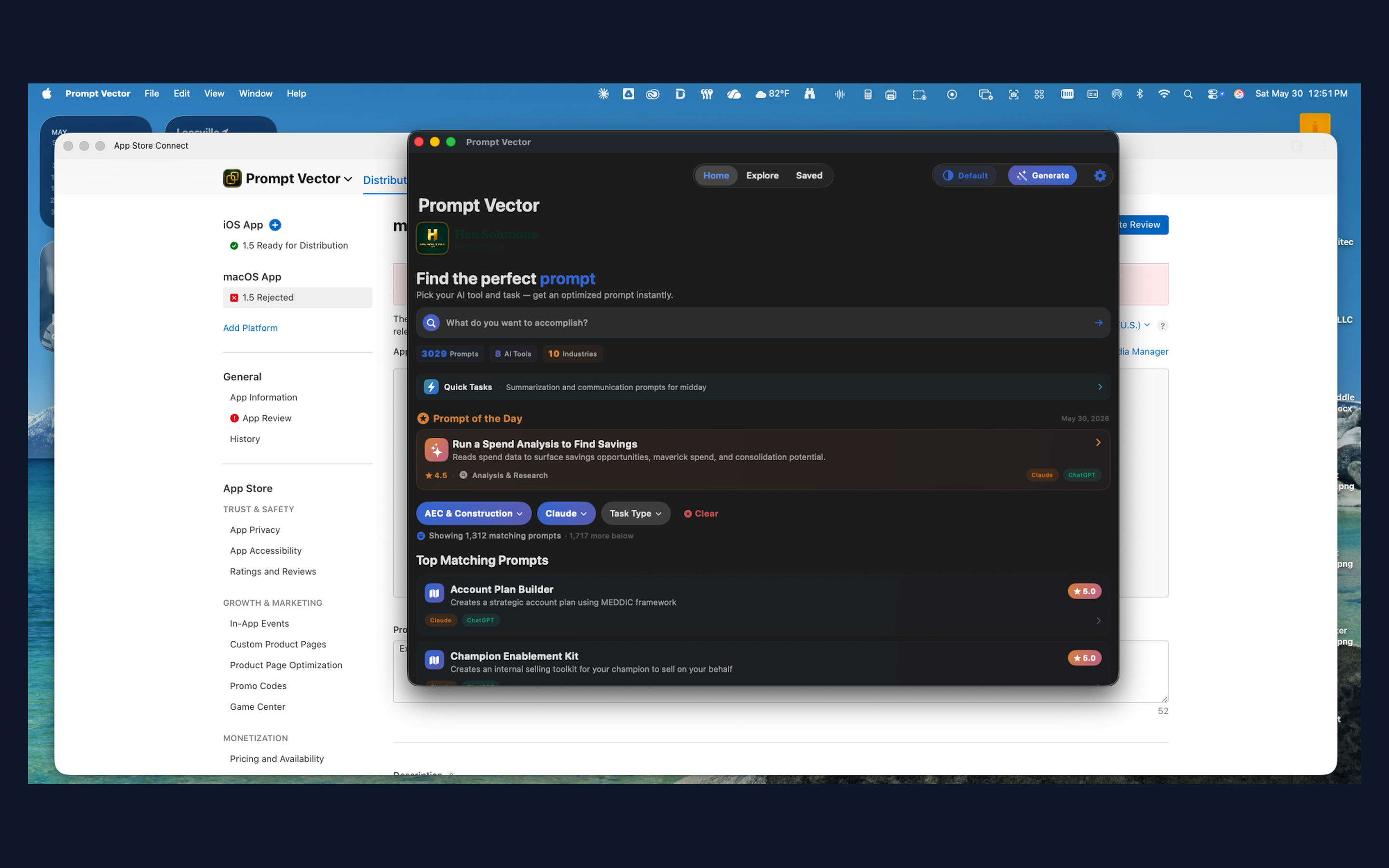The image size is (1389, 868).
Task: Open the settings gear in Prompt Vector
Action: [1100, 176]
